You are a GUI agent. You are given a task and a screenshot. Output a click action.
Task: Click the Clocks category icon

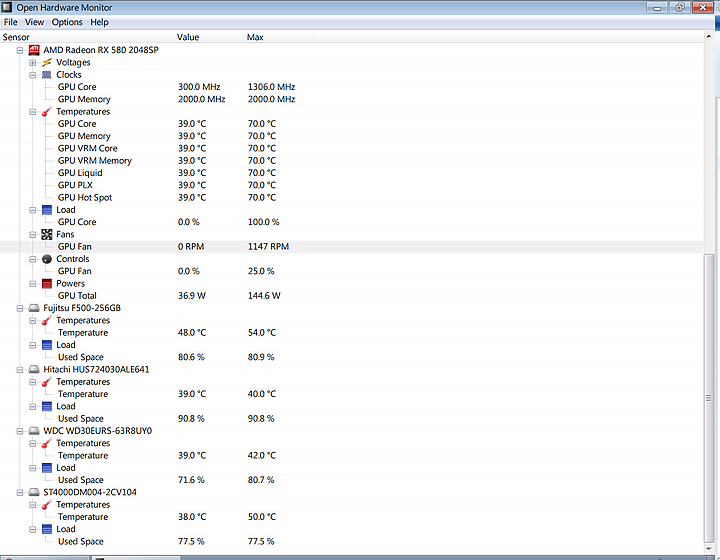click(46, 74)
